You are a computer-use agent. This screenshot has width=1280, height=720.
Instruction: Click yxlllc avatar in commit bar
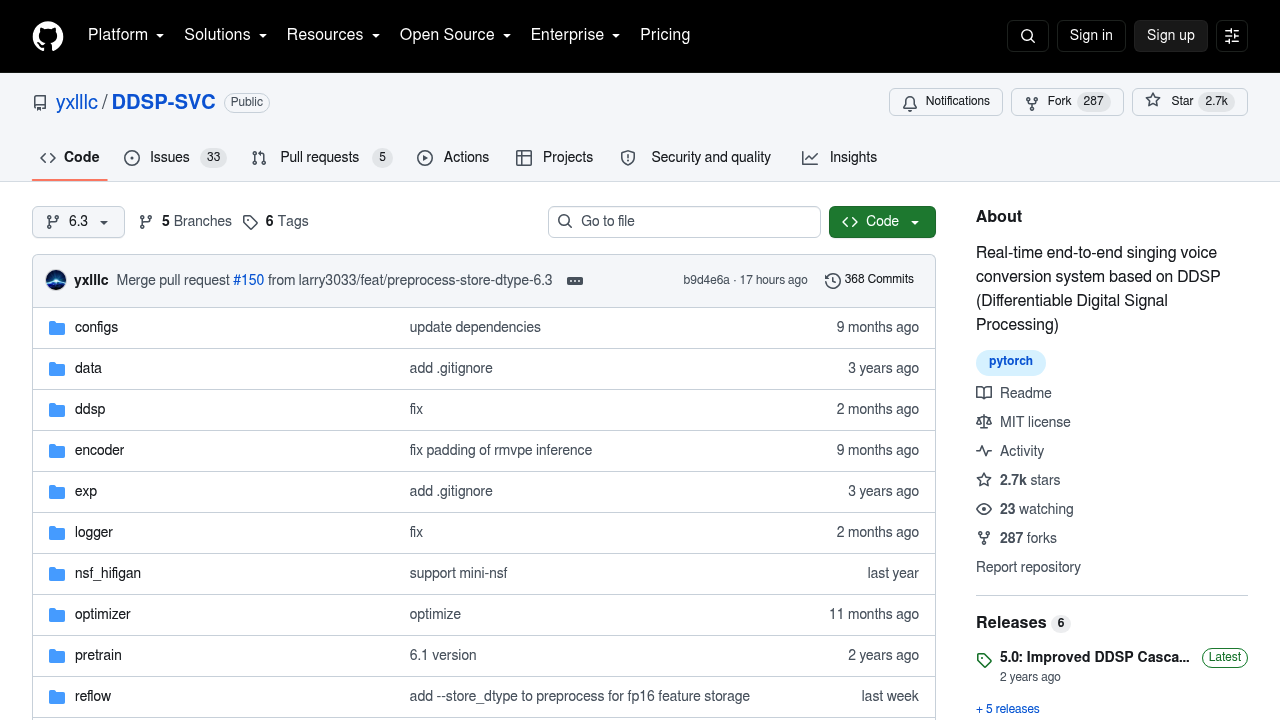pyautogui.click(x=56, y=280)
